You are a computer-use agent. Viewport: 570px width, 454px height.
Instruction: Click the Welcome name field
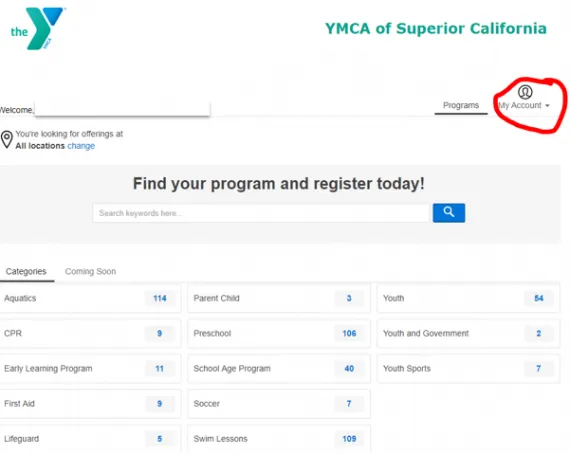click(x=122, y=109)
